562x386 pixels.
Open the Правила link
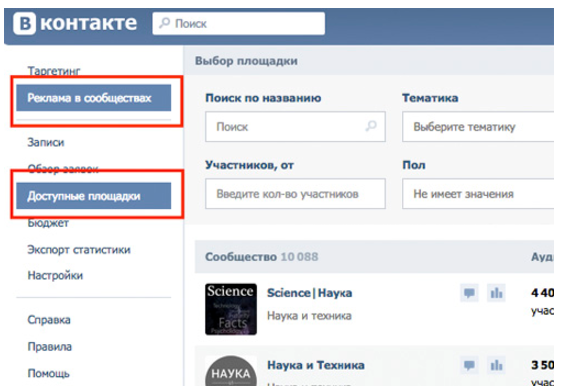[x=50, y=347]
